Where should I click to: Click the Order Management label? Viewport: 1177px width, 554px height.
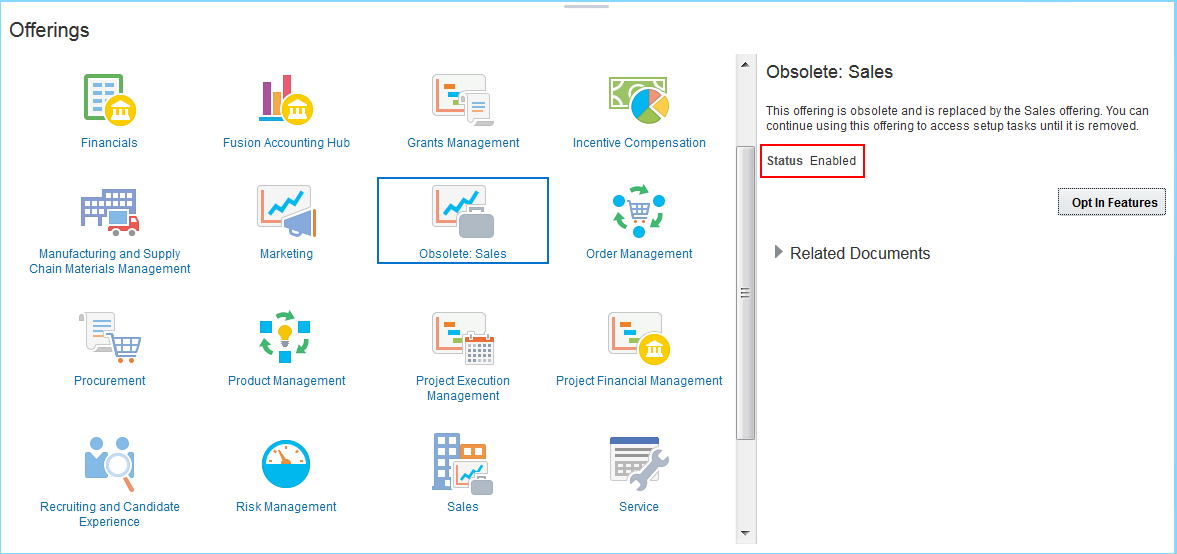639,254
